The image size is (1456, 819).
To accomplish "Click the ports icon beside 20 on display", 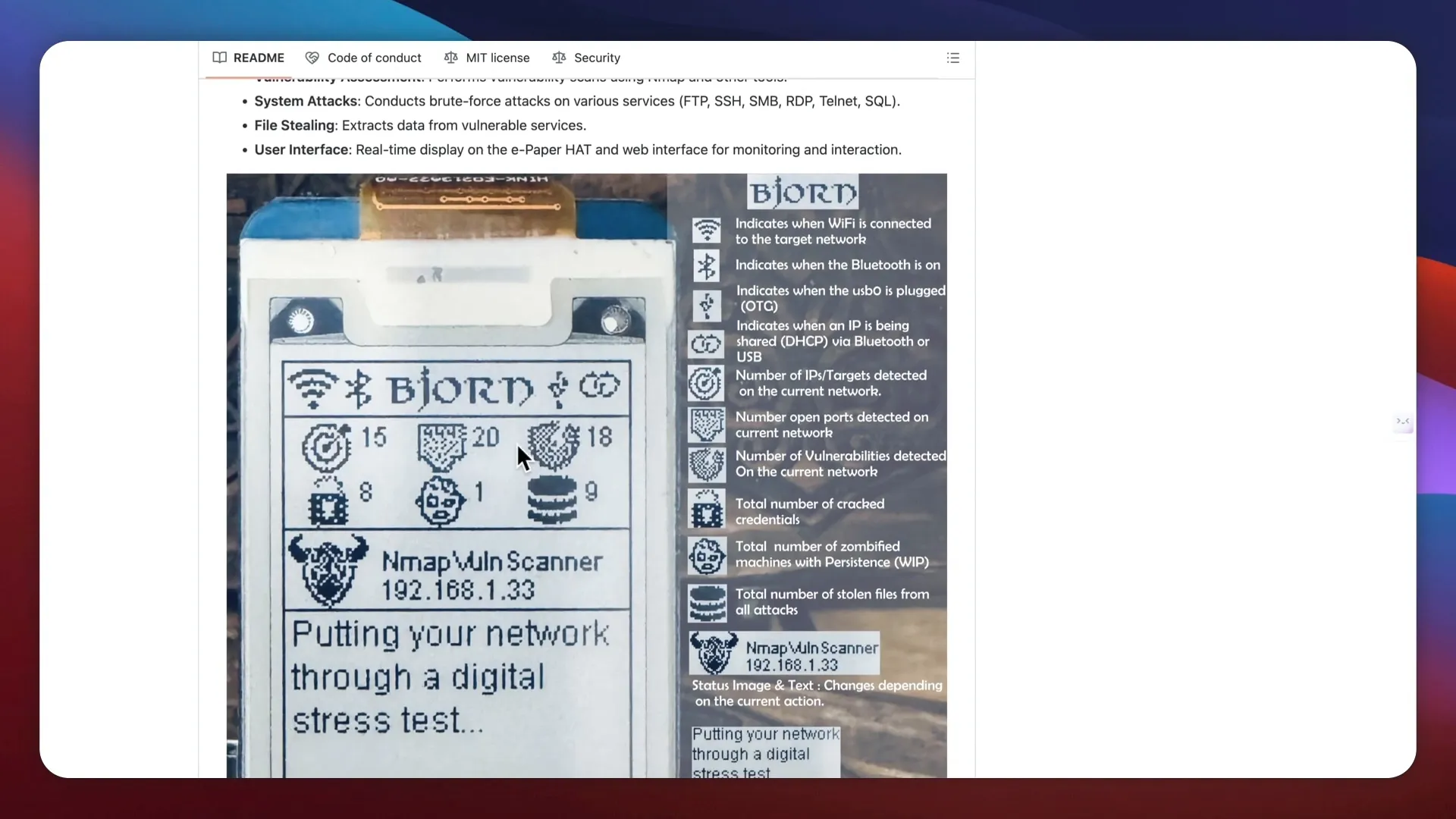I will (x=441, y=447).
